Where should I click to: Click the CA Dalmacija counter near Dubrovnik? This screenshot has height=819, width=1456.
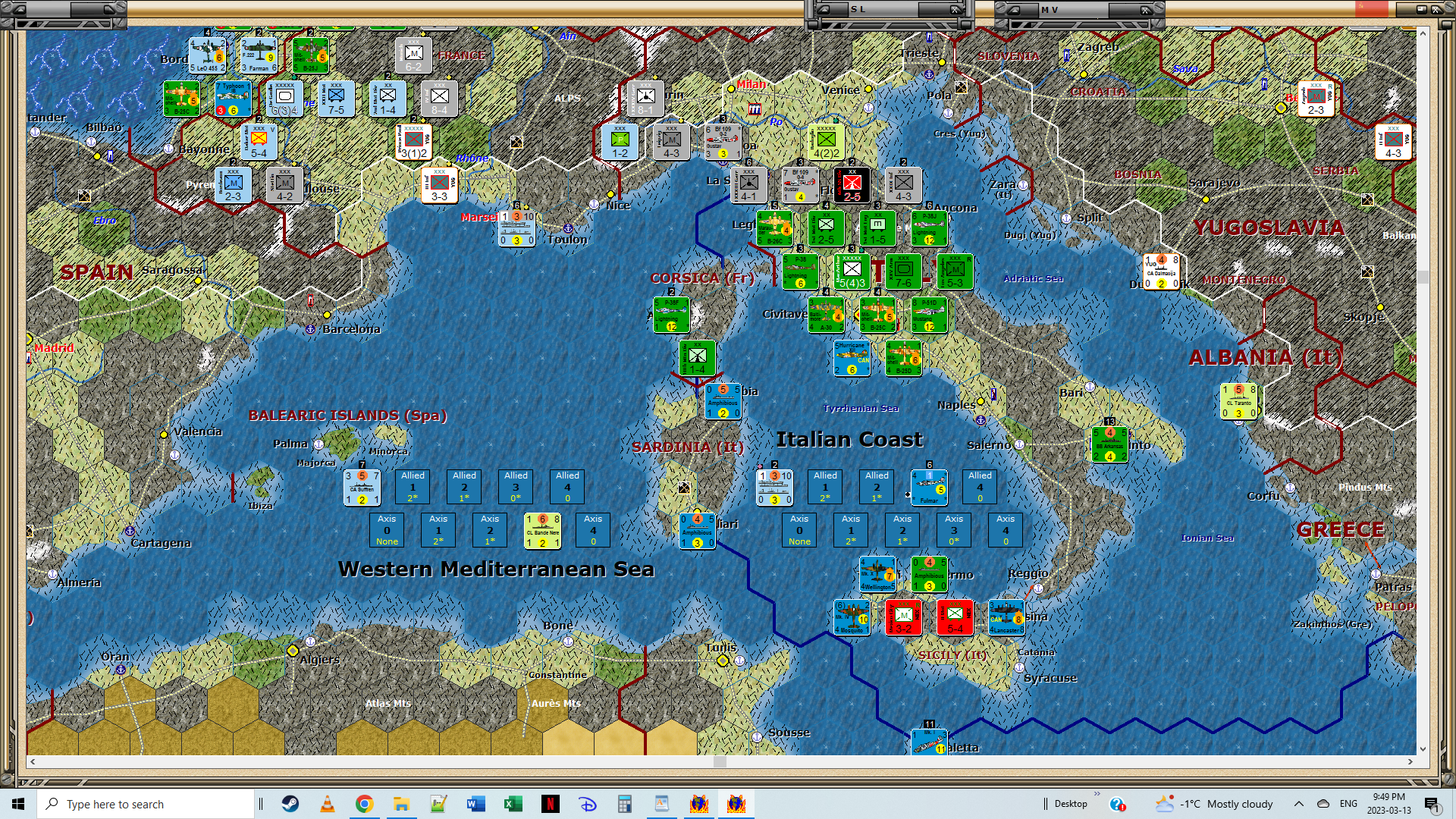(1161, 271)
